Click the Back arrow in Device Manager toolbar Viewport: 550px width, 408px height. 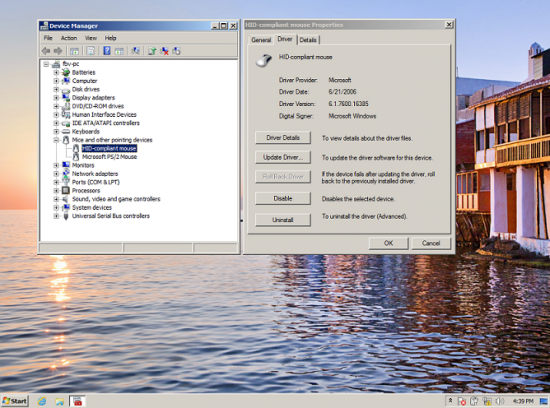[46, 51]
